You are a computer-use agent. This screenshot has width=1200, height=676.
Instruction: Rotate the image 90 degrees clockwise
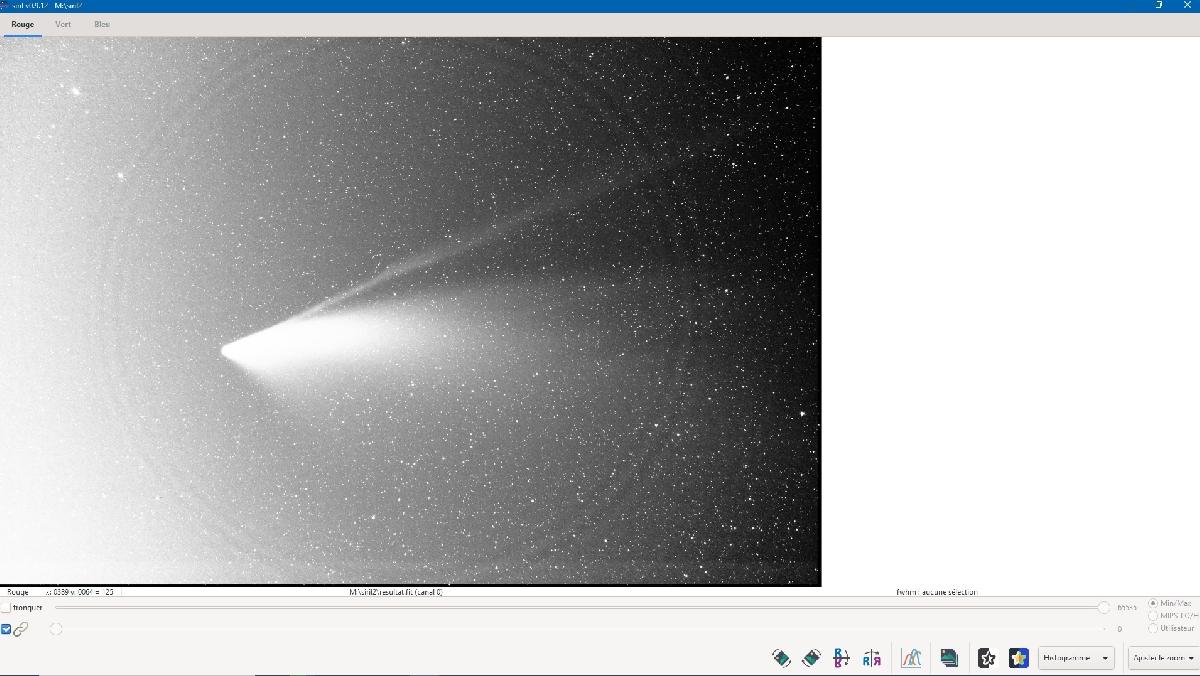coord(811,658)
